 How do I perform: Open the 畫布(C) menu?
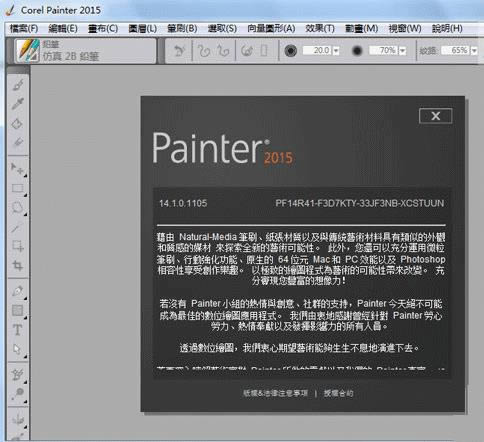(103, 29)
